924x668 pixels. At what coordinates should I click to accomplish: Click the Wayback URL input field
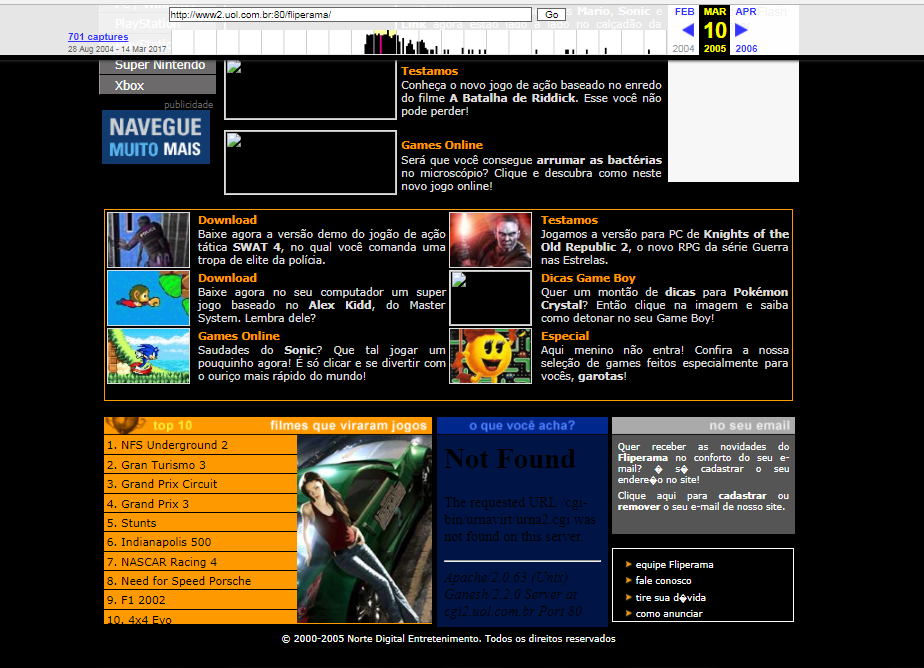coord(350,15)
